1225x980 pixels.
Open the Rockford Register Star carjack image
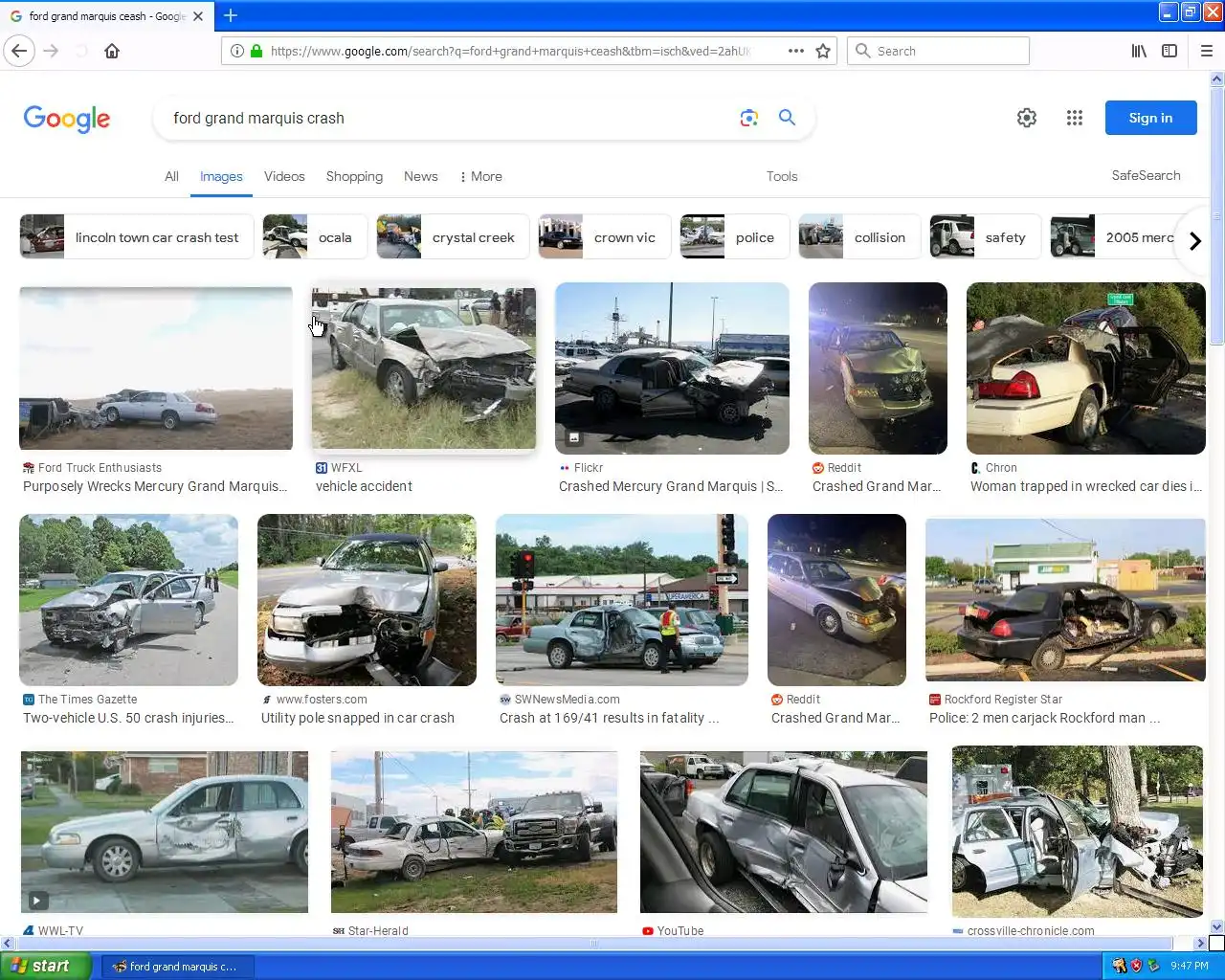click(1065, 600)
